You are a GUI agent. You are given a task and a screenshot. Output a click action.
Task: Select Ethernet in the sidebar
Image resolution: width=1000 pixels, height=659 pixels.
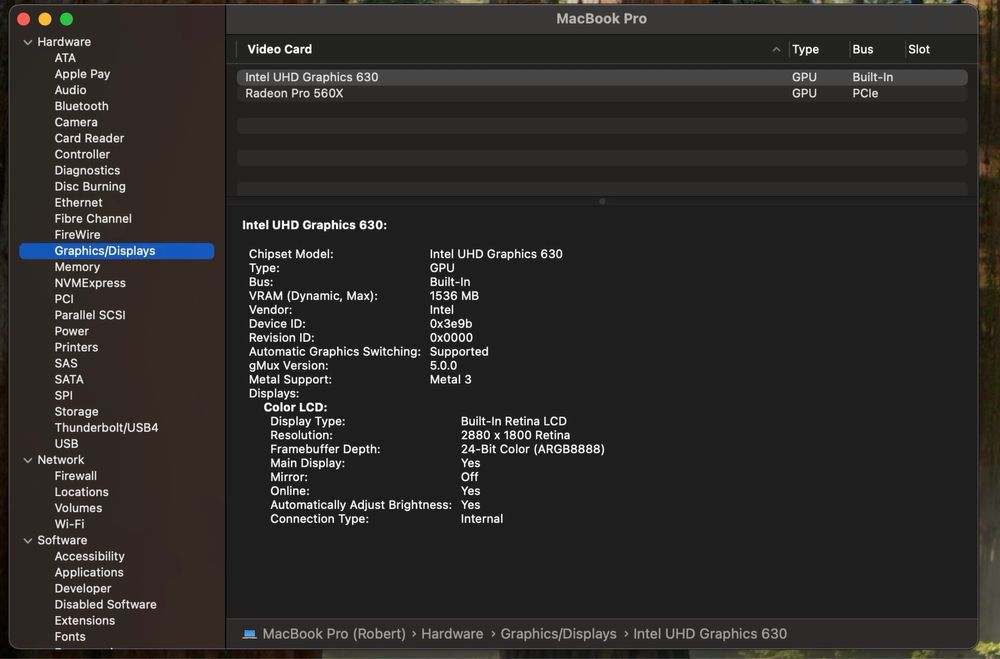78,202
